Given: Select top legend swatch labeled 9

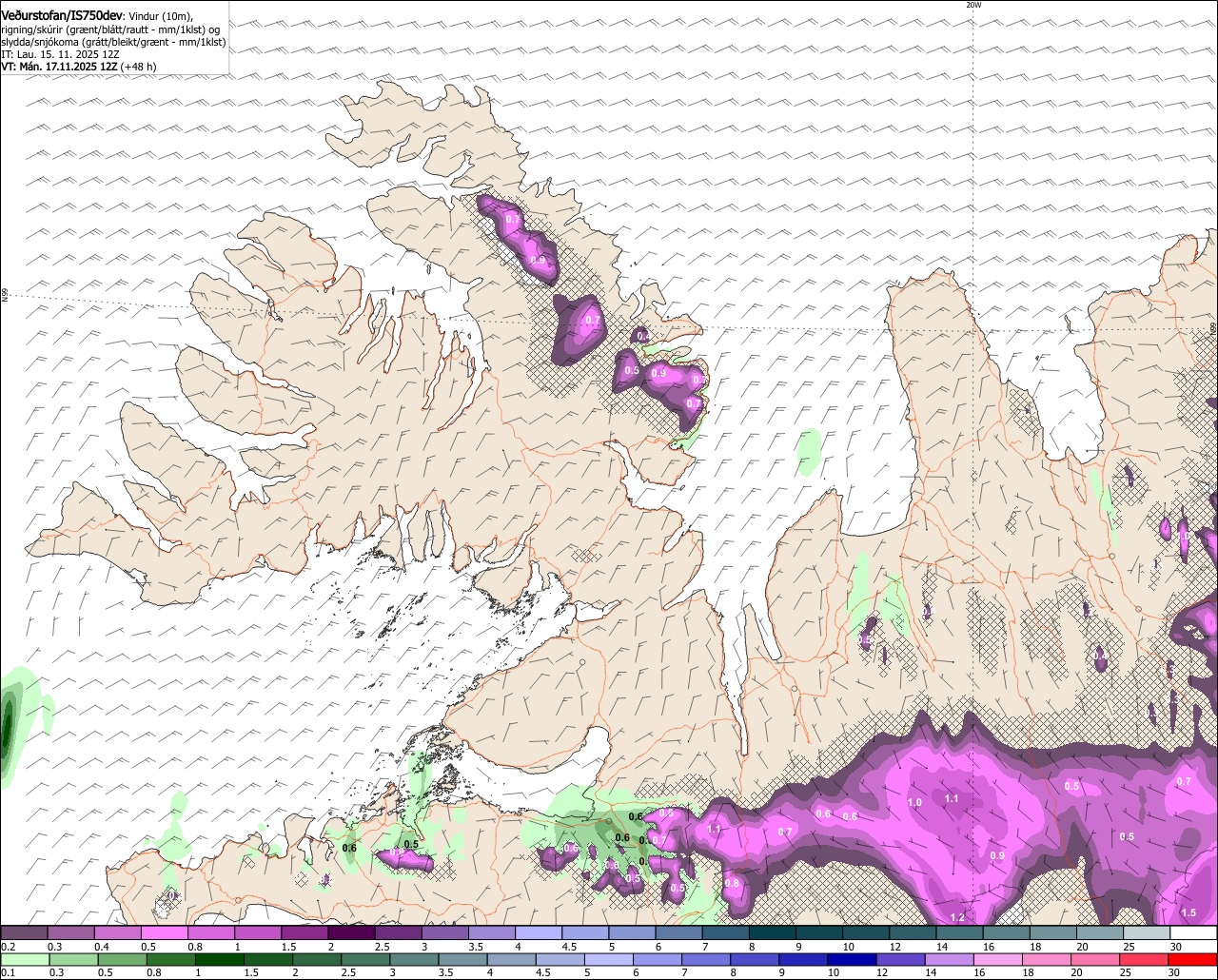Looking at the screenshot, I should 819,932.
